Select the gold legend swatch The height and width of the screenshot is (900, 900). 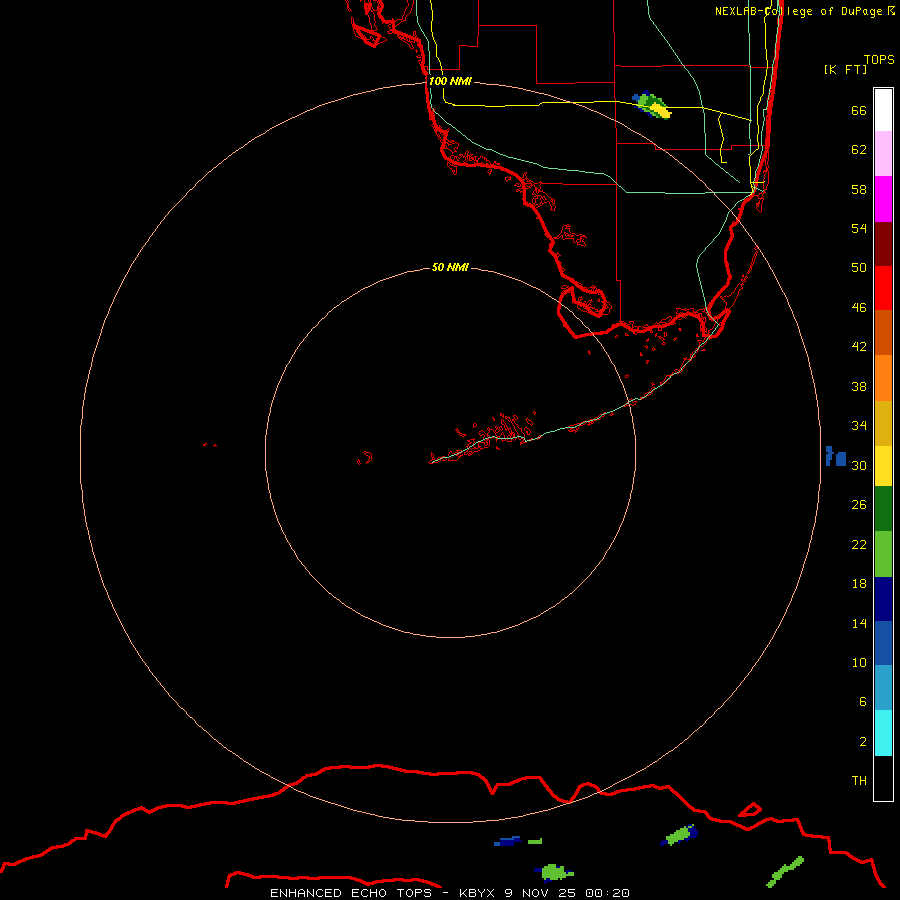(x=883, y=423)
